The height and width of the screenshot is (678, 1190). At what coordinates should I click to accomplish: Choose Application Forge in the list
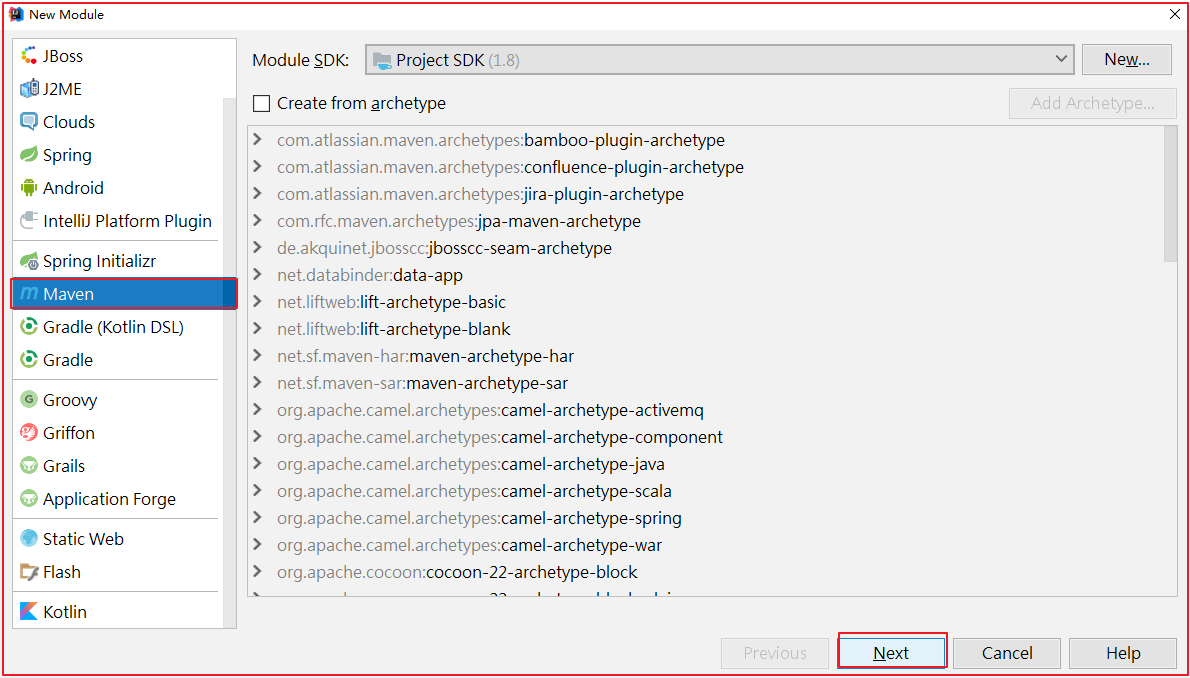point(109,499)
